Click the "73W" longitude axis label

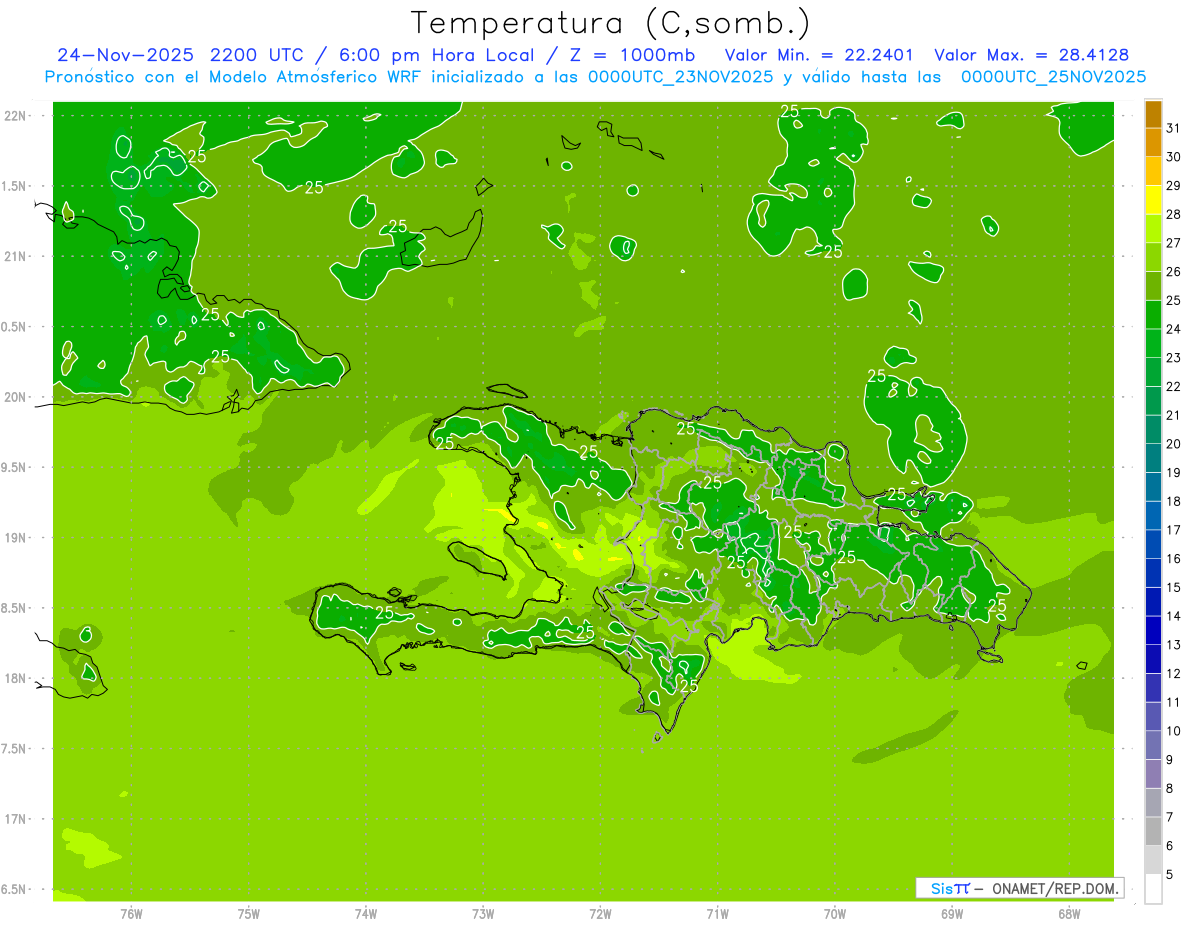pos(483,914)
